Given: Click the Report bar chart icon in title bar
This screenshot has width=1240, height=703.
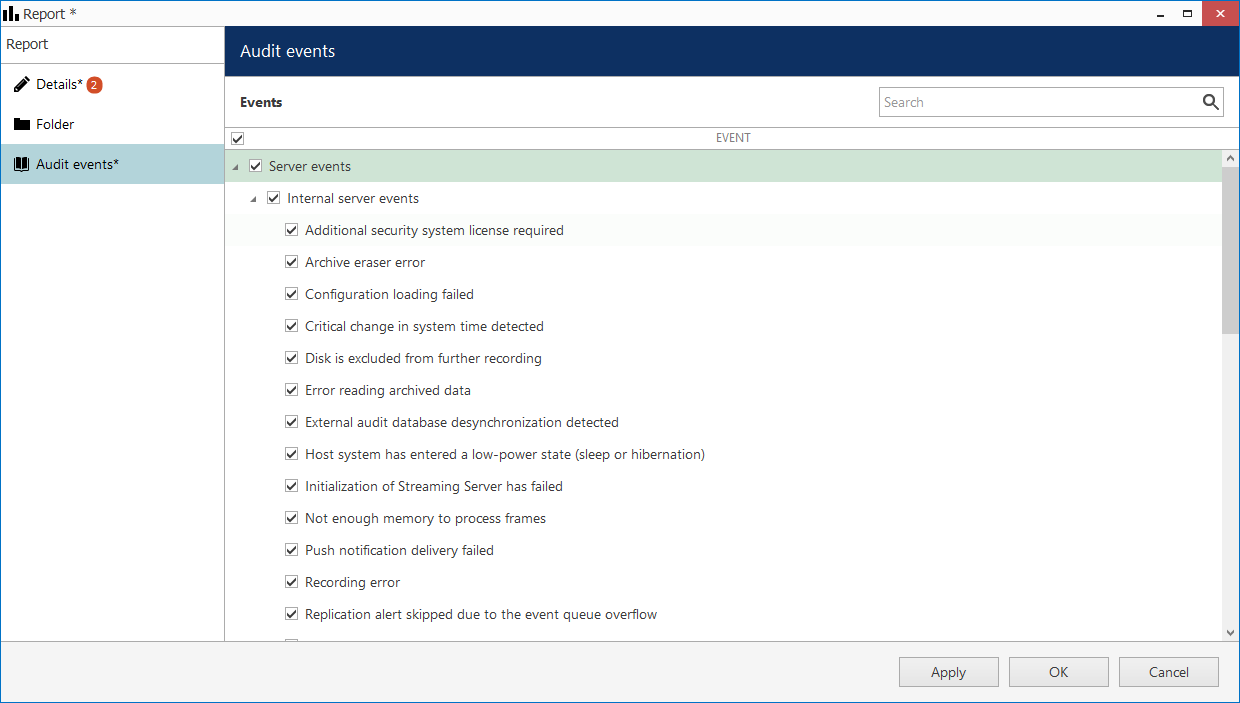Looking at the screenshot, I should pyautogui.click(x=11, y=13).
